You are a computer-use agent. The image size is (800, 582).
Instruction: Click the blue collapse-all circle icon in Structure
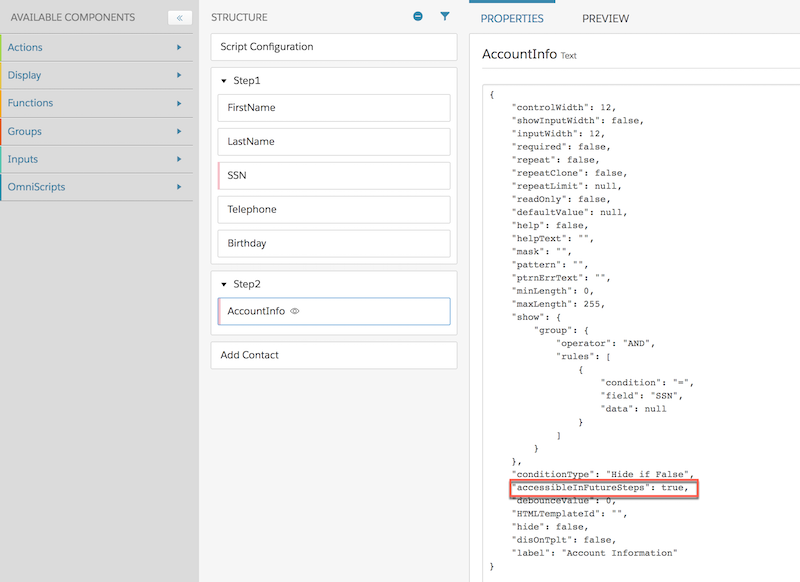pyautogui.click(x=418, y=16)
